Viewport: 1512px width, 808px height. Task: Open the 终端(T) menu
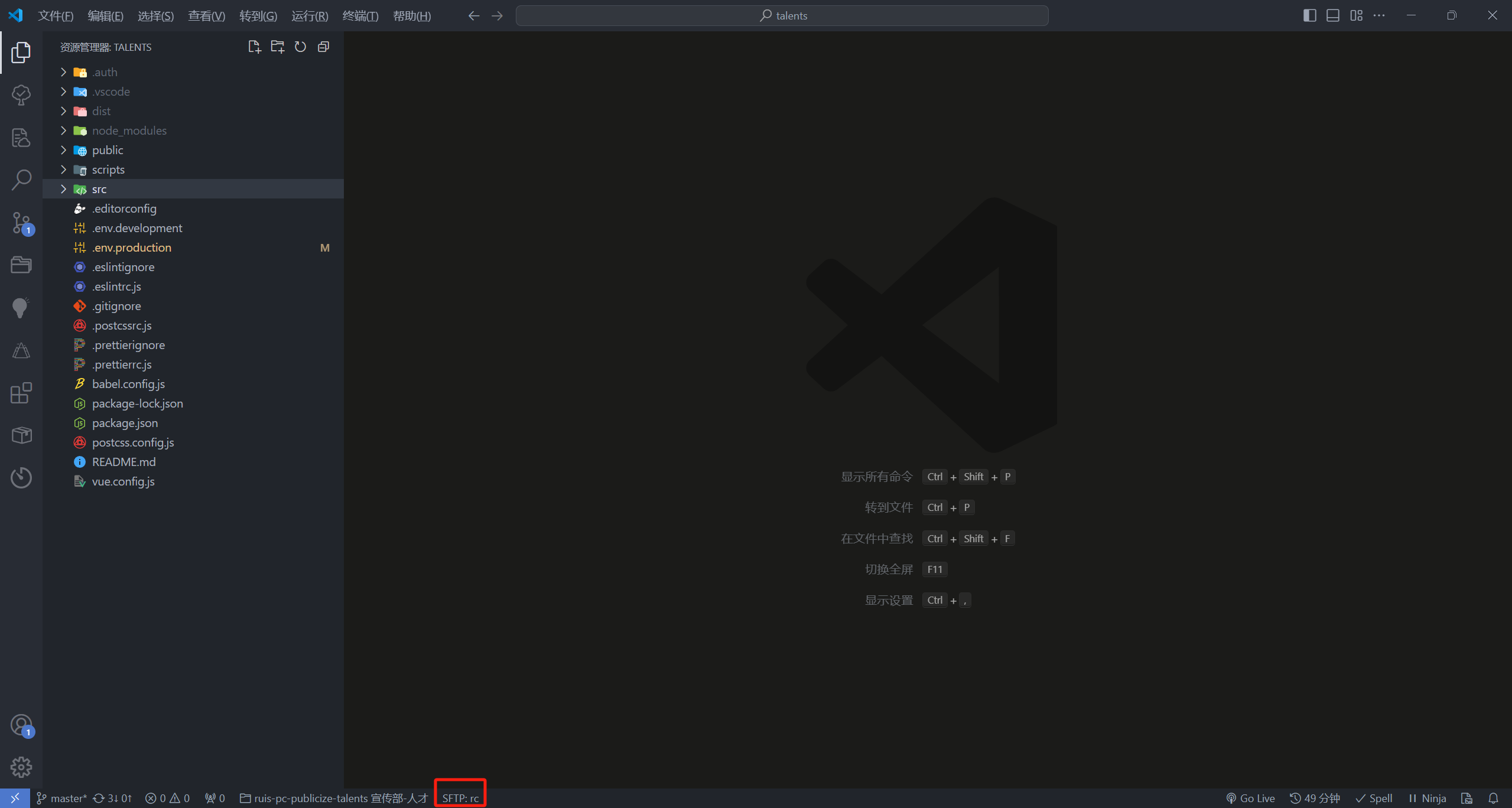pyautogui.click(x=360, y=16)
